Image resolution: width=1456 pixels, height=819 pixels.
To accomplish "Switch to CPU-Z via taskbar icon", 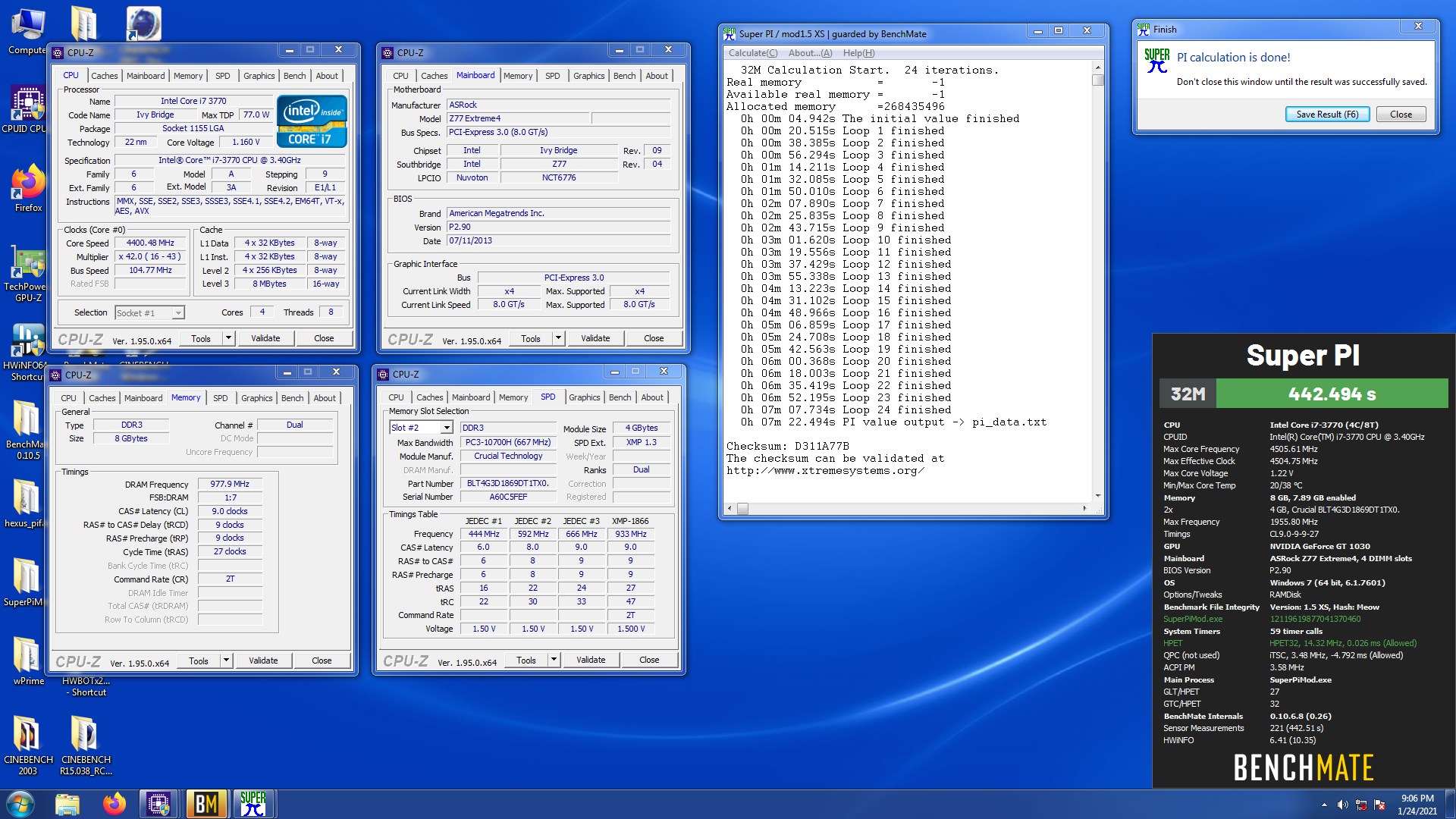I will 158,804.
